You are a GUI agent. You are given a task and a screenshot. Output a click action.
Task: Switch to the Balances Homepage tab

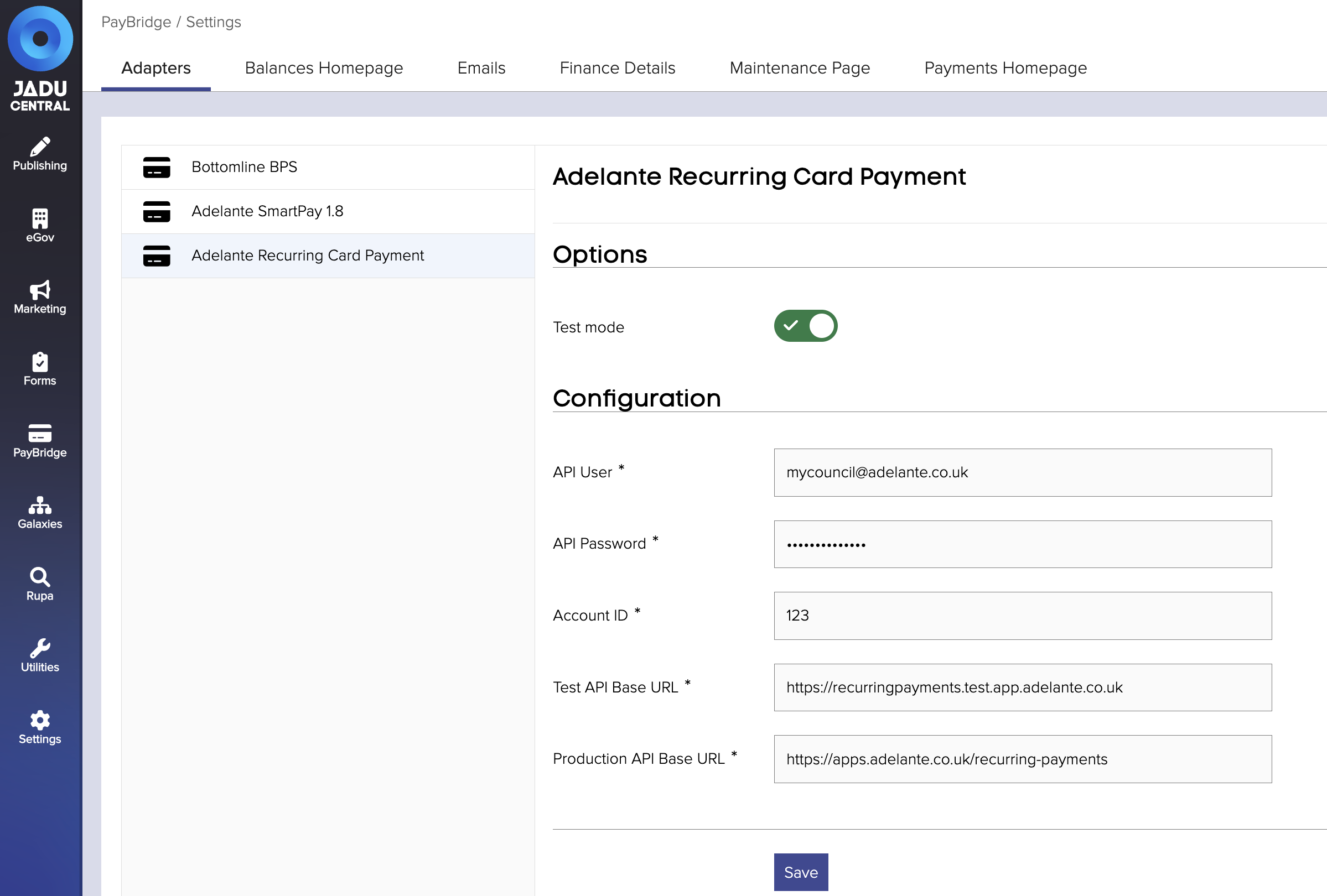point(324,68)
